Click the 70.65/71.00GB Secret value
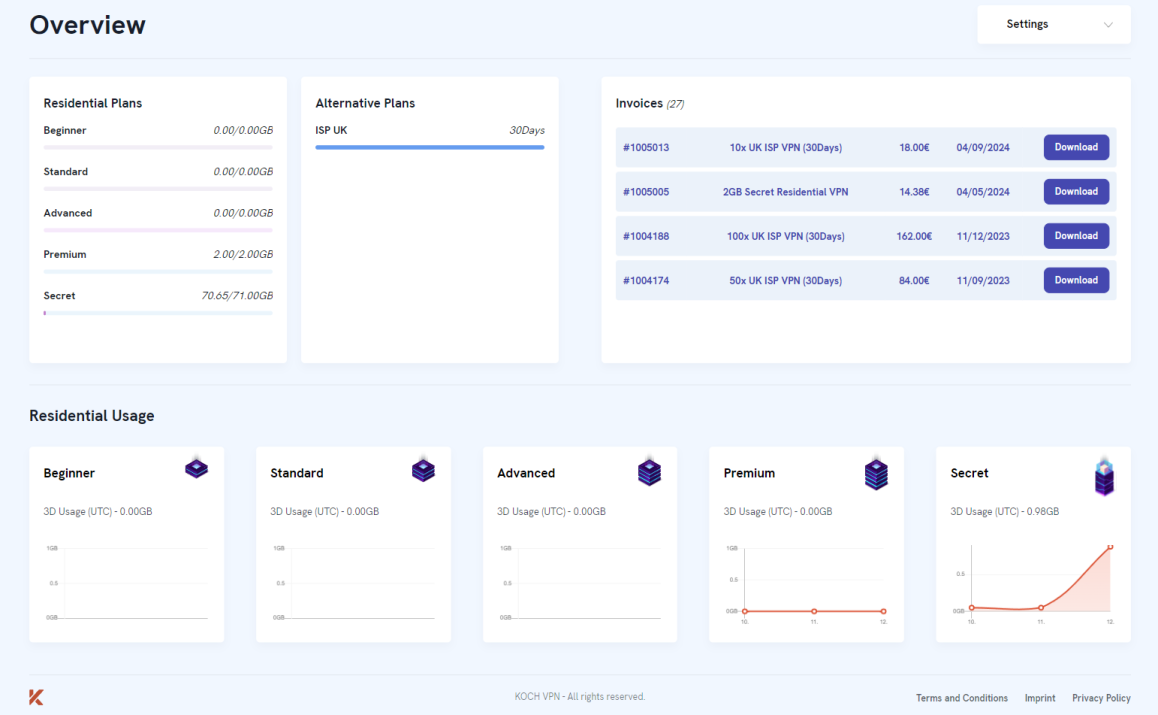 (x=237, y=295)
